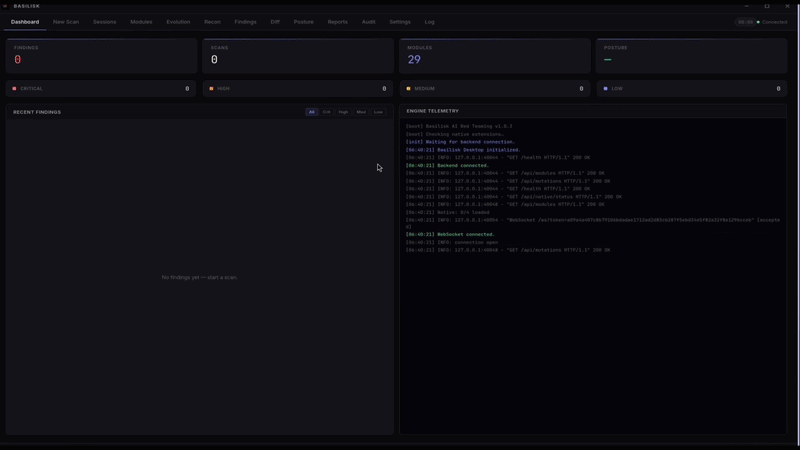Click the Scans count card
800x450 pixels.
(298, 56)
